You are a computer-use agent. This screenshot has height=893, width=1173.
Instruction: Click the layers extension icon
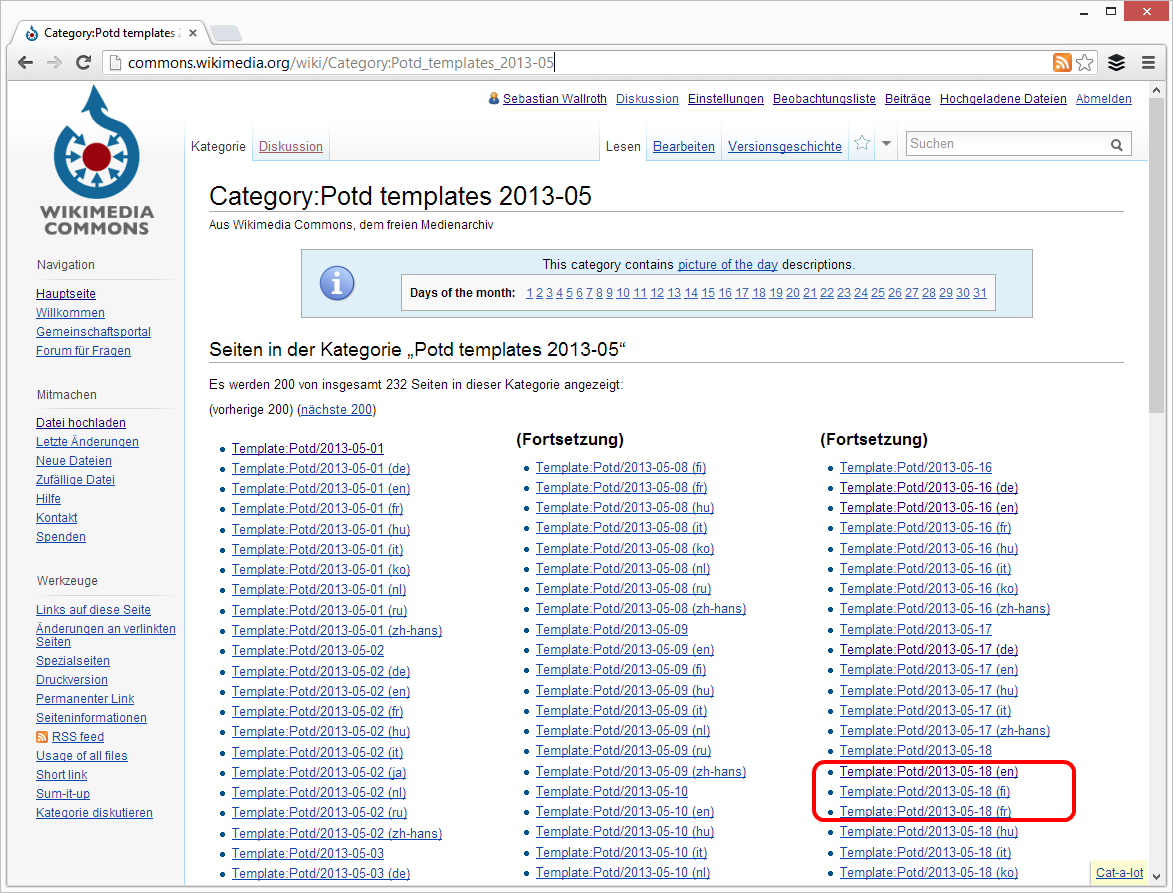1117,63
